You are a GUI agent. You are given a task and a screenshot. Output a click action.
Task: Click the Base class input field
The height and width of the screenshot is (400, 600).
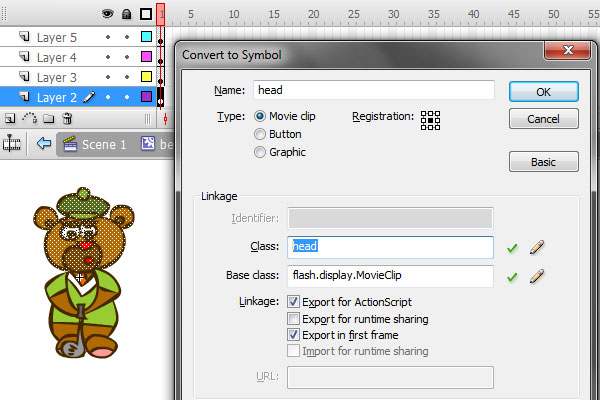click(390, 276)
